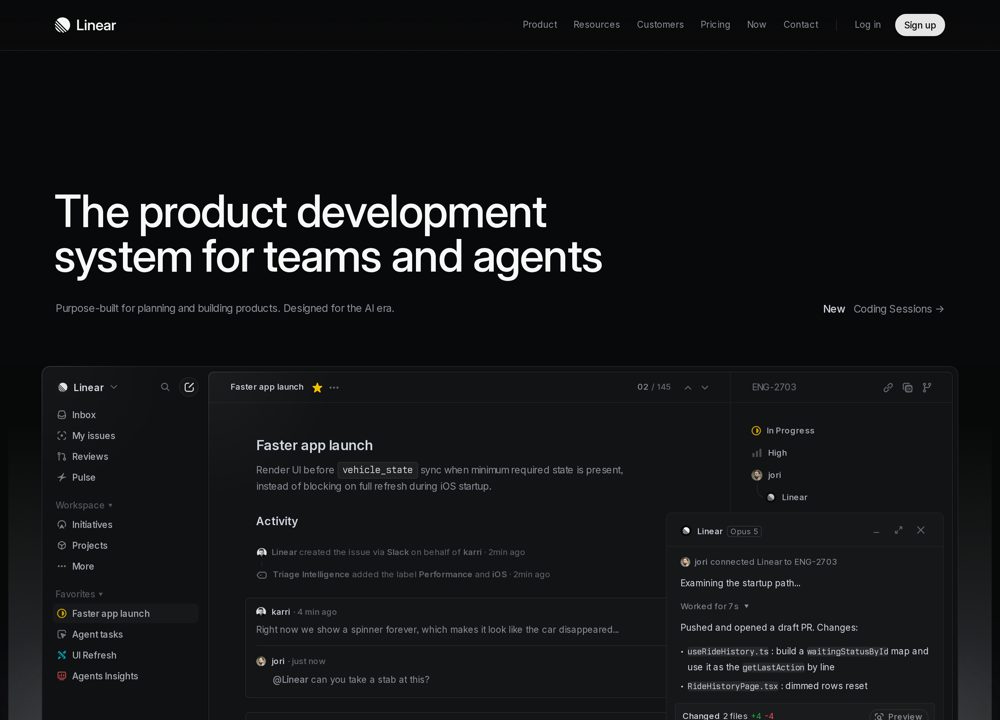Click the copy issue ID icon
The image size is (1000, 720).
point(908,388)
